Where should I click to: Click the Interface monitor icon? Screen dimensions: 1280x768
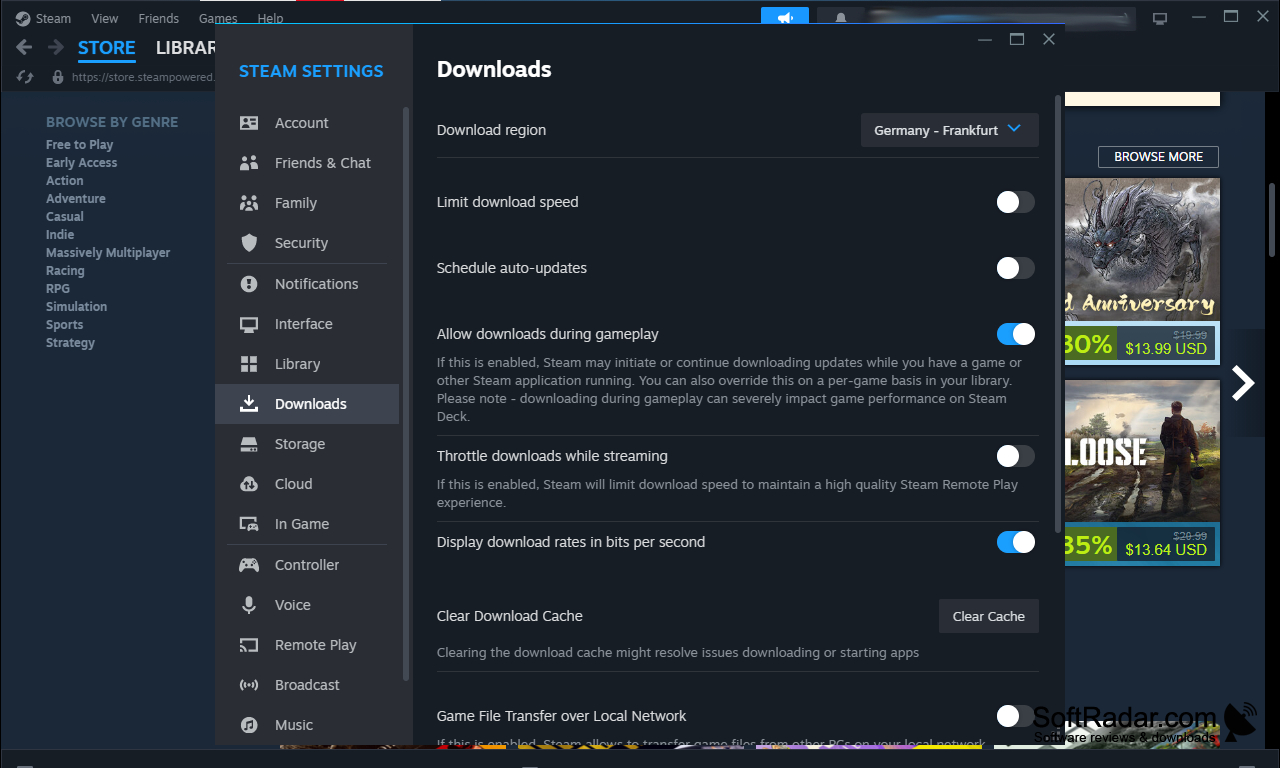249,324
